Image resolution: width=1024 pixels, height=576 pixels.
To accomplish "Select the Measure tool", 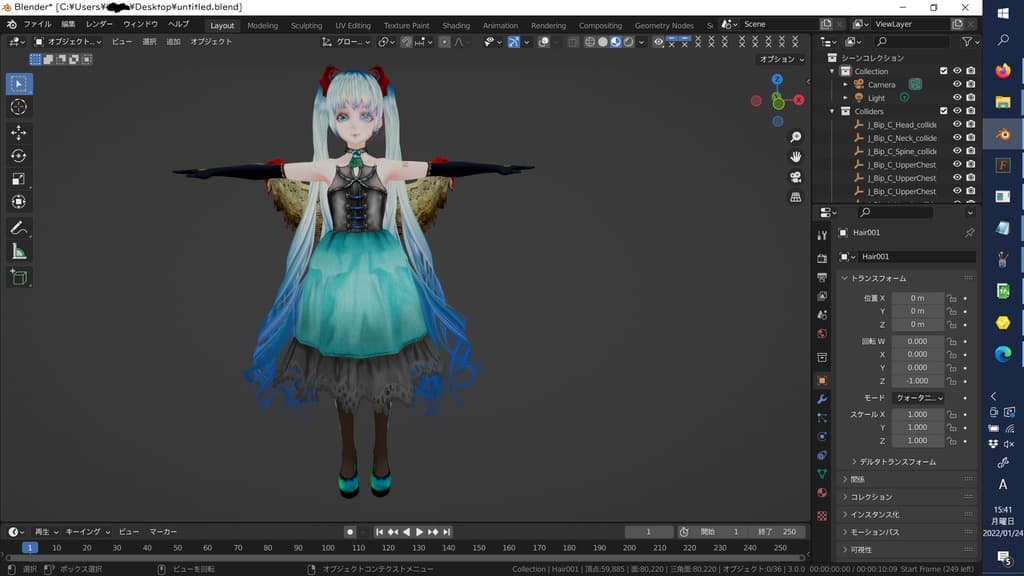I will click(19, 252).
